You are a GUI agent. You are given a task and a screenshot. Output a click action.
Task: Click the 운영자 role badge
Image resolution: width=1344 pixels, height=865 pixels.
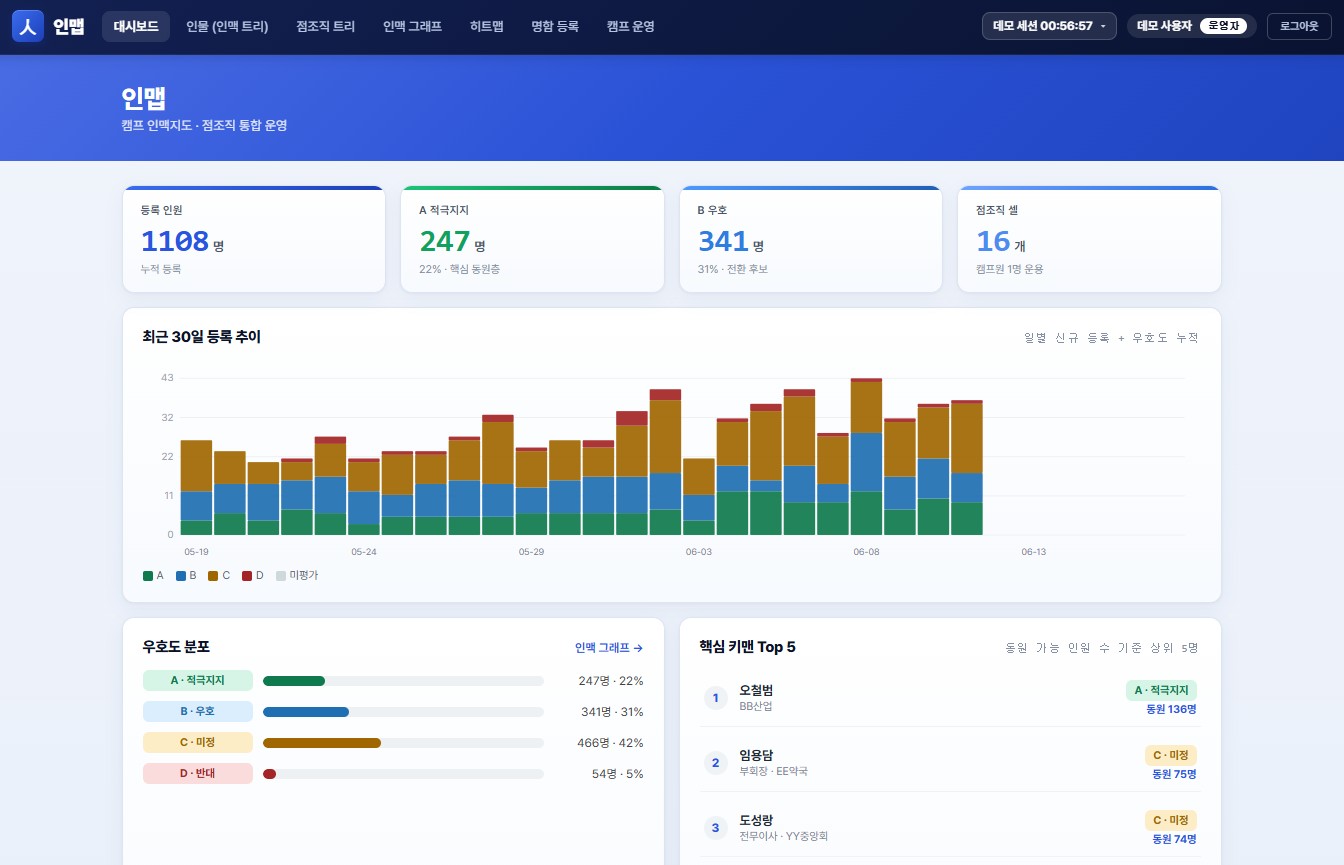pos(1224,26)
